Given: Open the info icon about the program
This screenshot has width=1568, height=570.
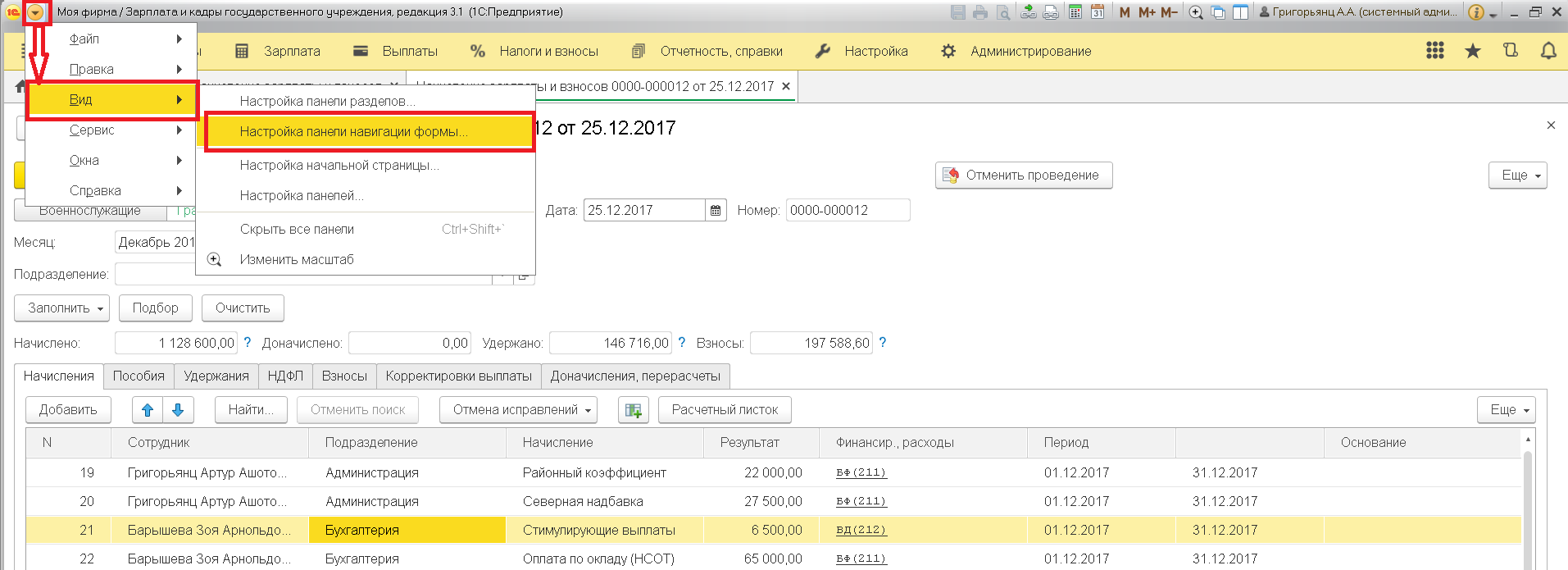Looking at the screenshot, I should [x=1476, y=12].
